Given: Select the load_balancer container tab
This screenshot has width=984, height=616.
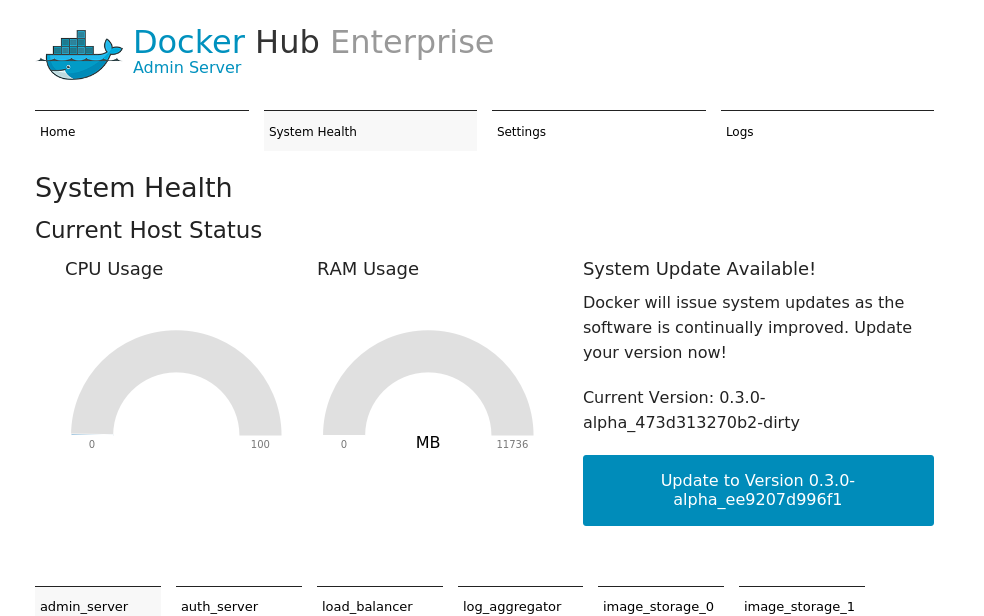Looking at the screenshot, I should coord(380,602).
